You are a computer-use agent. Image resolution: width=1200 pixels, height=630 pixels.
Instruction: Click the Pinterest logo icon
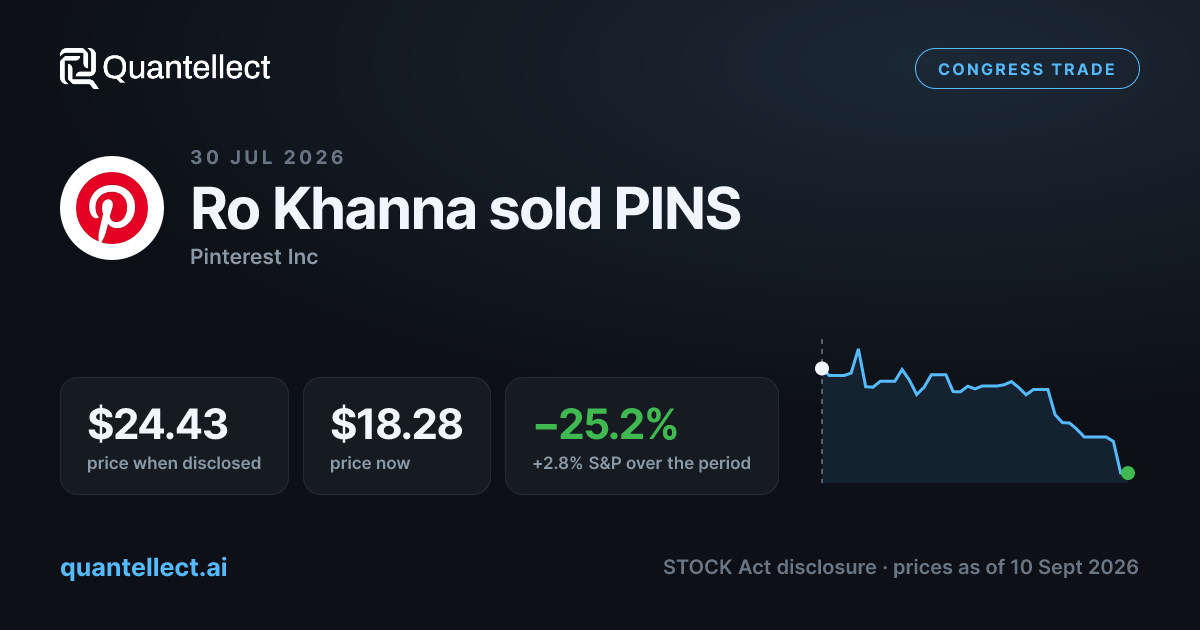point(112,209)
